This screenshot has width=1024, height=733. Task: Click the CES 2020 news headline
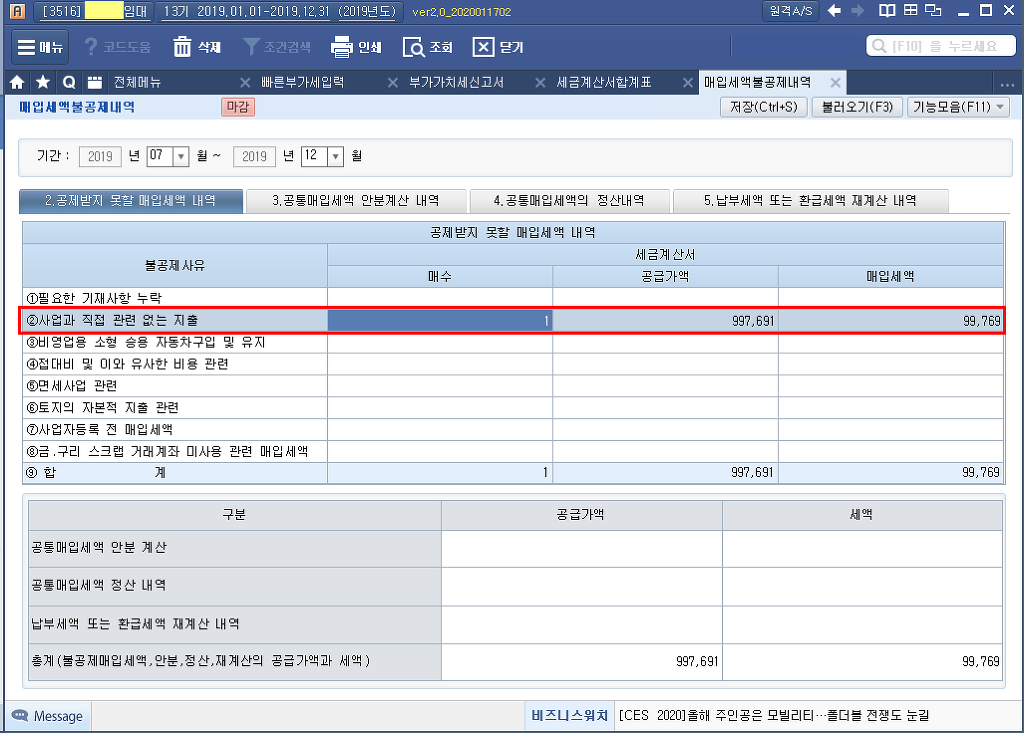point(774,715)
